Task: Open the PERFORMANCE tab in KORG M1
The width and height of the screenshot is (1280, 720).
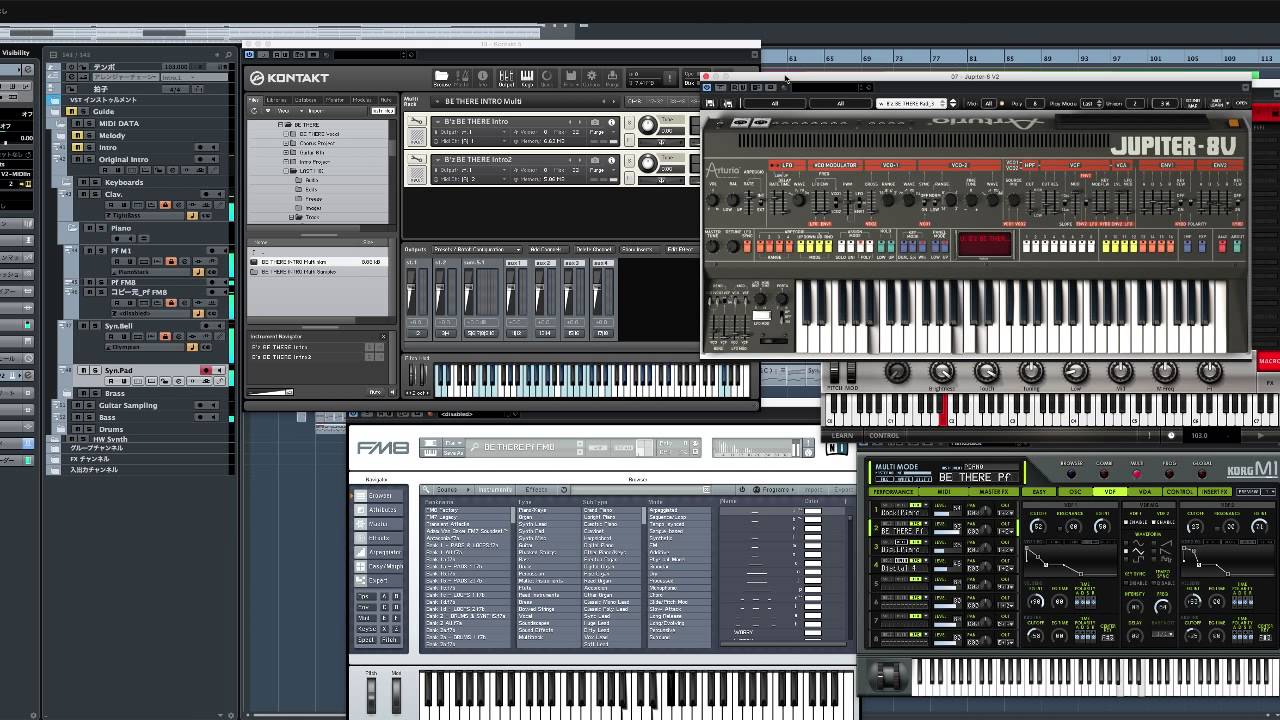Action: 893,492
